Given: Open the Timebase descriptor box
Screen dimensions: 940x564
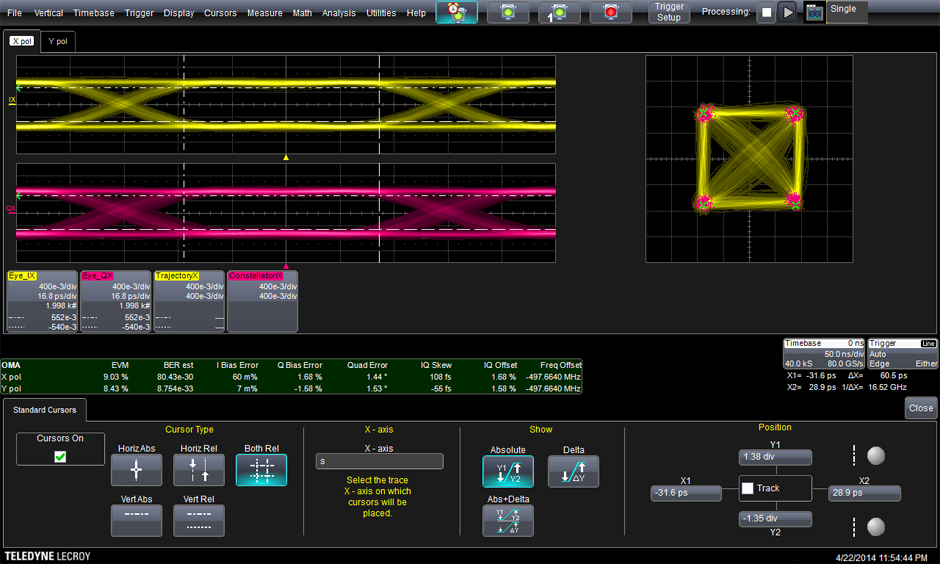Looking at the screenshot, I should pyautogui.click(x=823, y=354).
